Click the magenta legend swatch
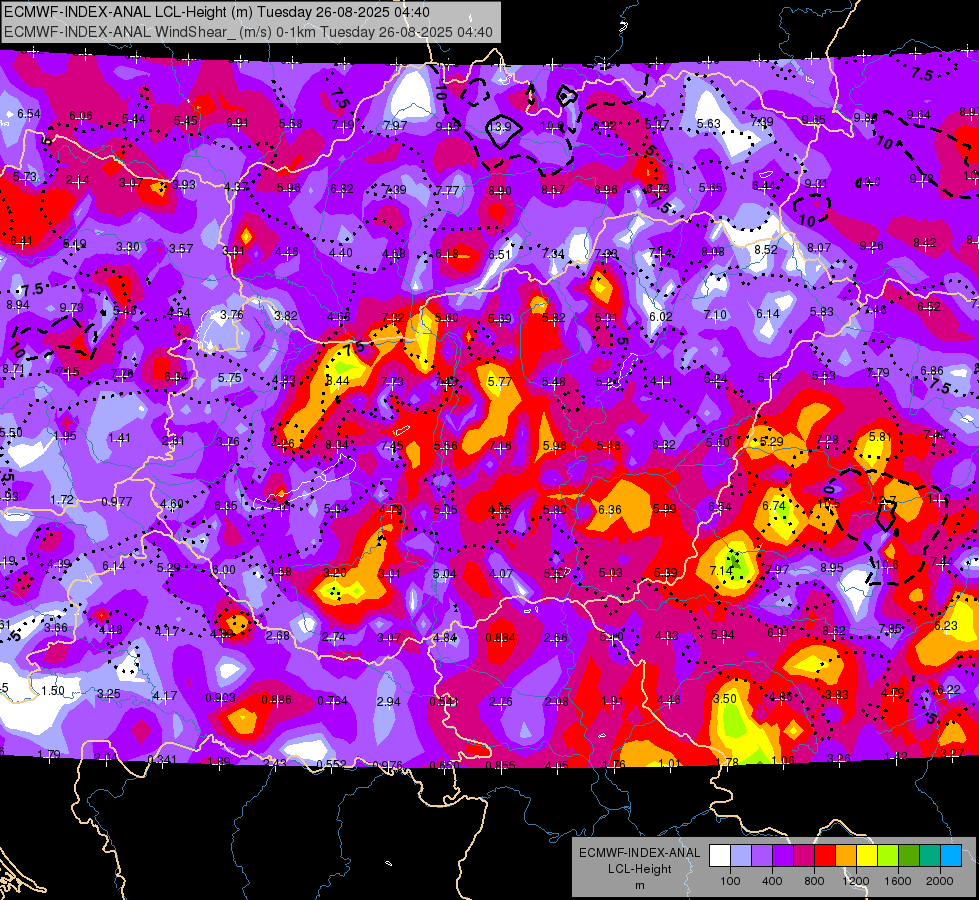 point(804,856)
